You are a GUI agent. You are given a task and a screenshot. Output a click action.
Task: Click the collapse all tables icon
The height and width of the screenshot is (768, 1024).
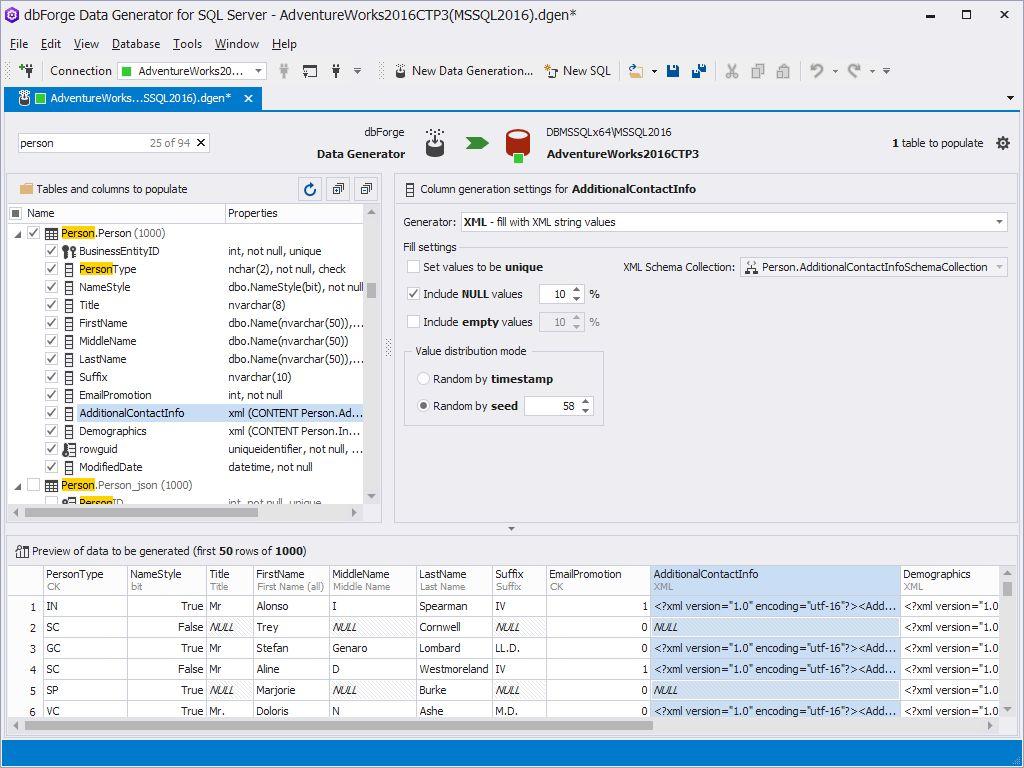point(366,189)
